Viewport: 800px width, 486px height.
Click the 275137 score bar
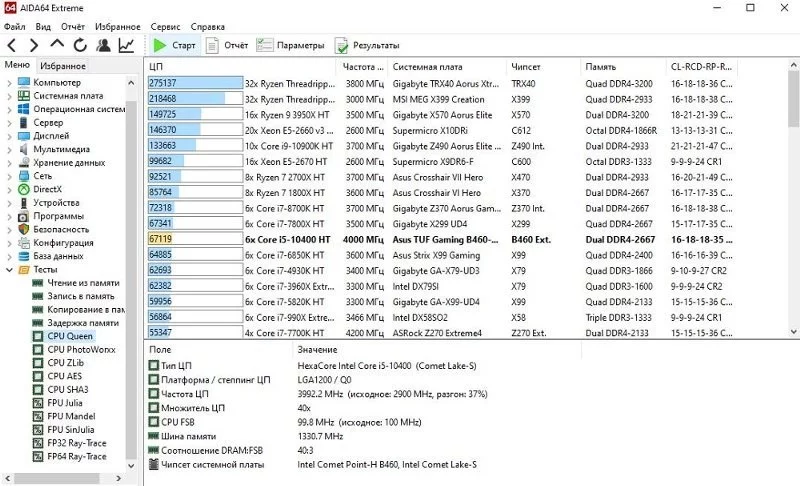195,83
